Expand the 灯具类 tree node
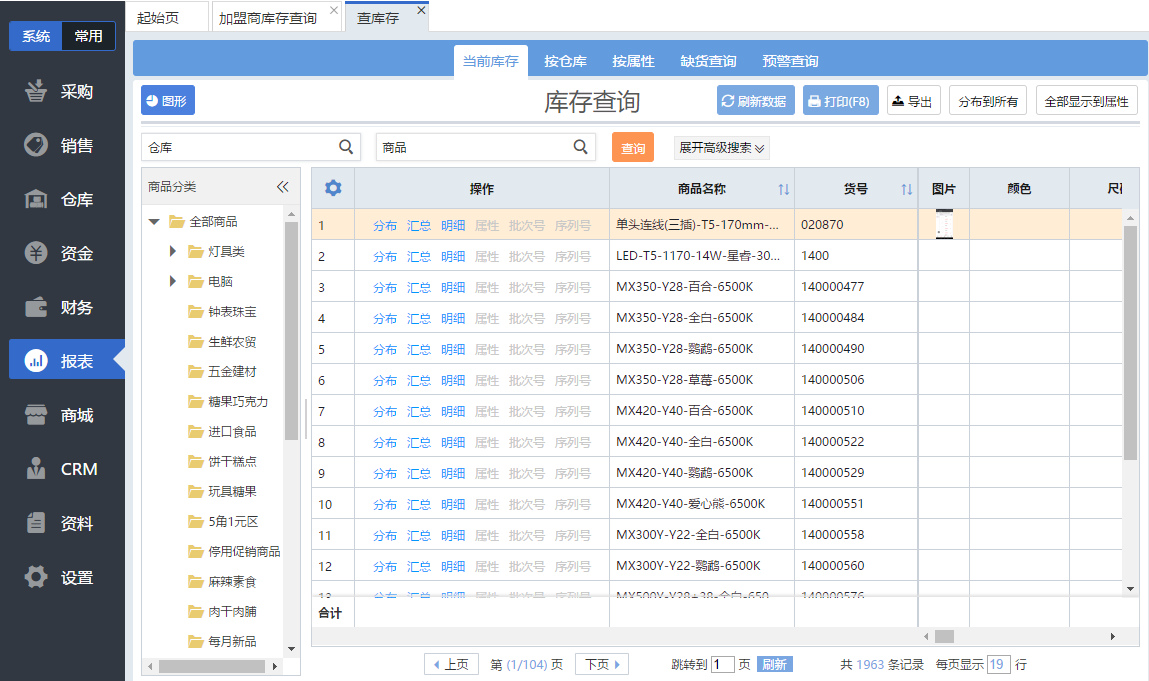 [x=172, y=251]
